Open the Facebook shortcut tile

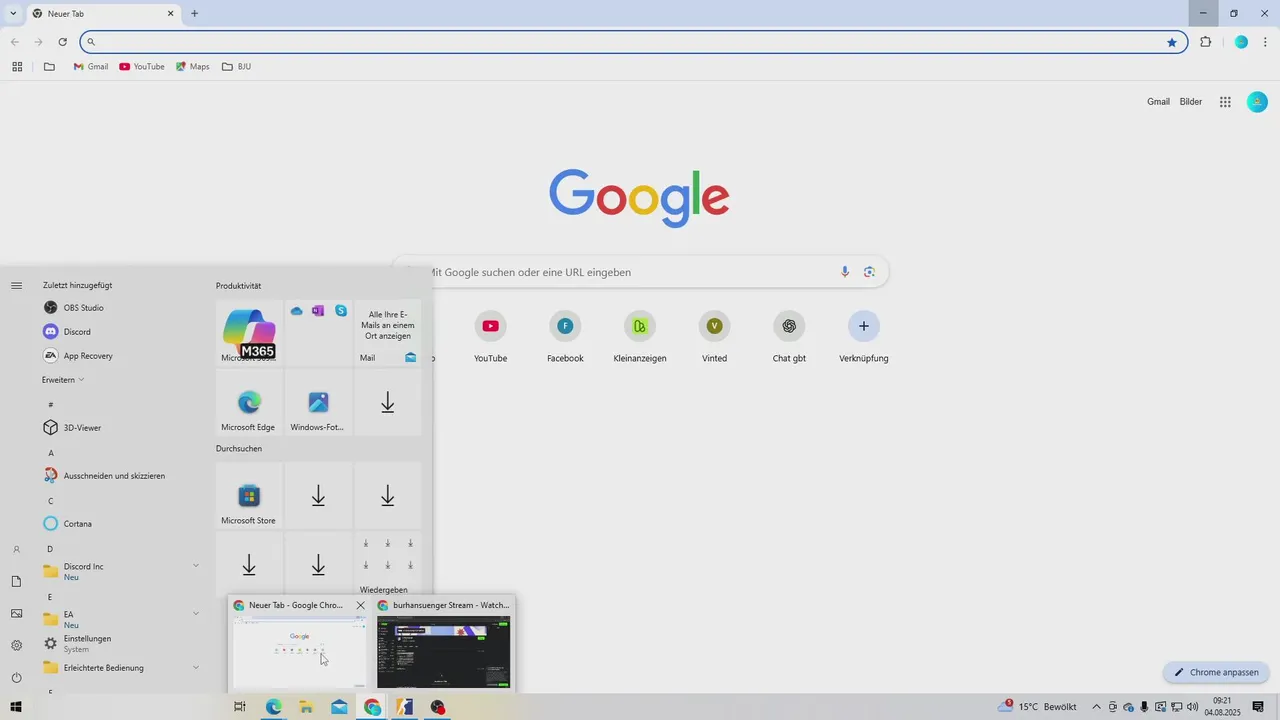[565, 337]
